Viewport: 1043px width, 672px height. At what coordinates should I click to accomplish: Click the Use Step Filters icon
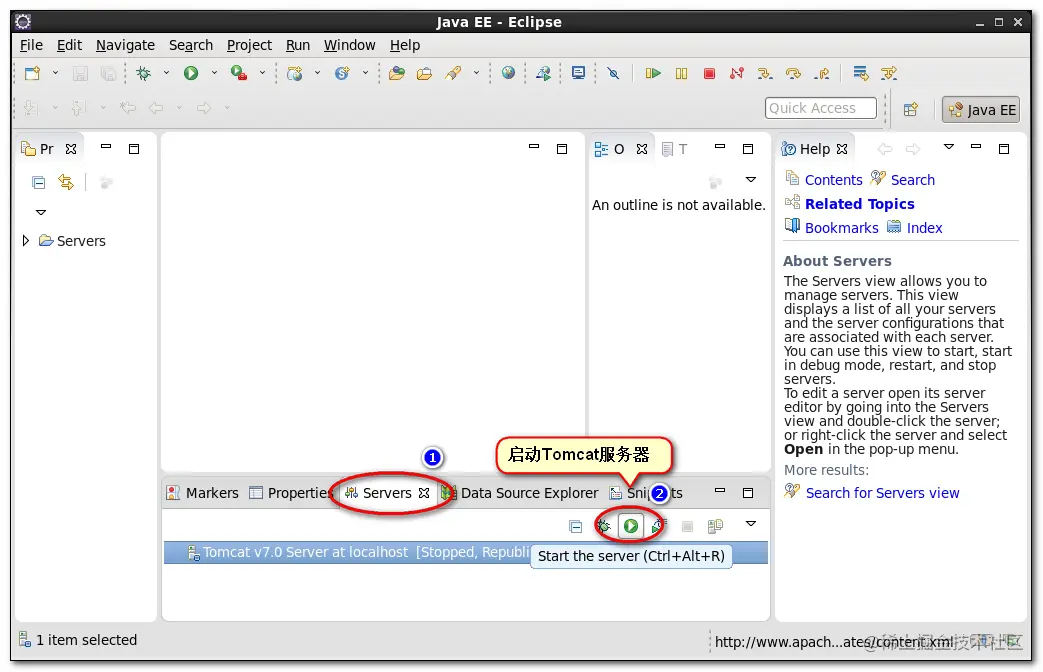889,73
